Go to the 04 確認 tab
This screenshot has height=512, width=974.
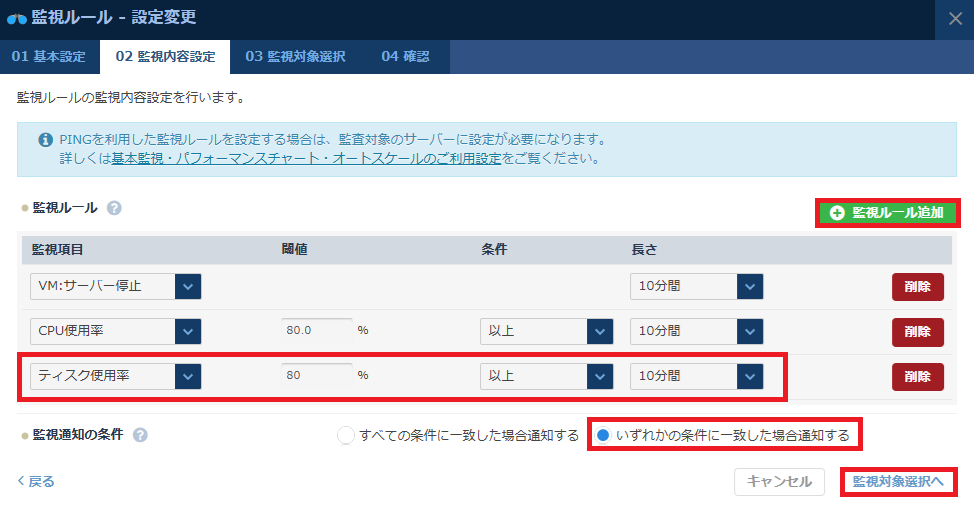405,57
